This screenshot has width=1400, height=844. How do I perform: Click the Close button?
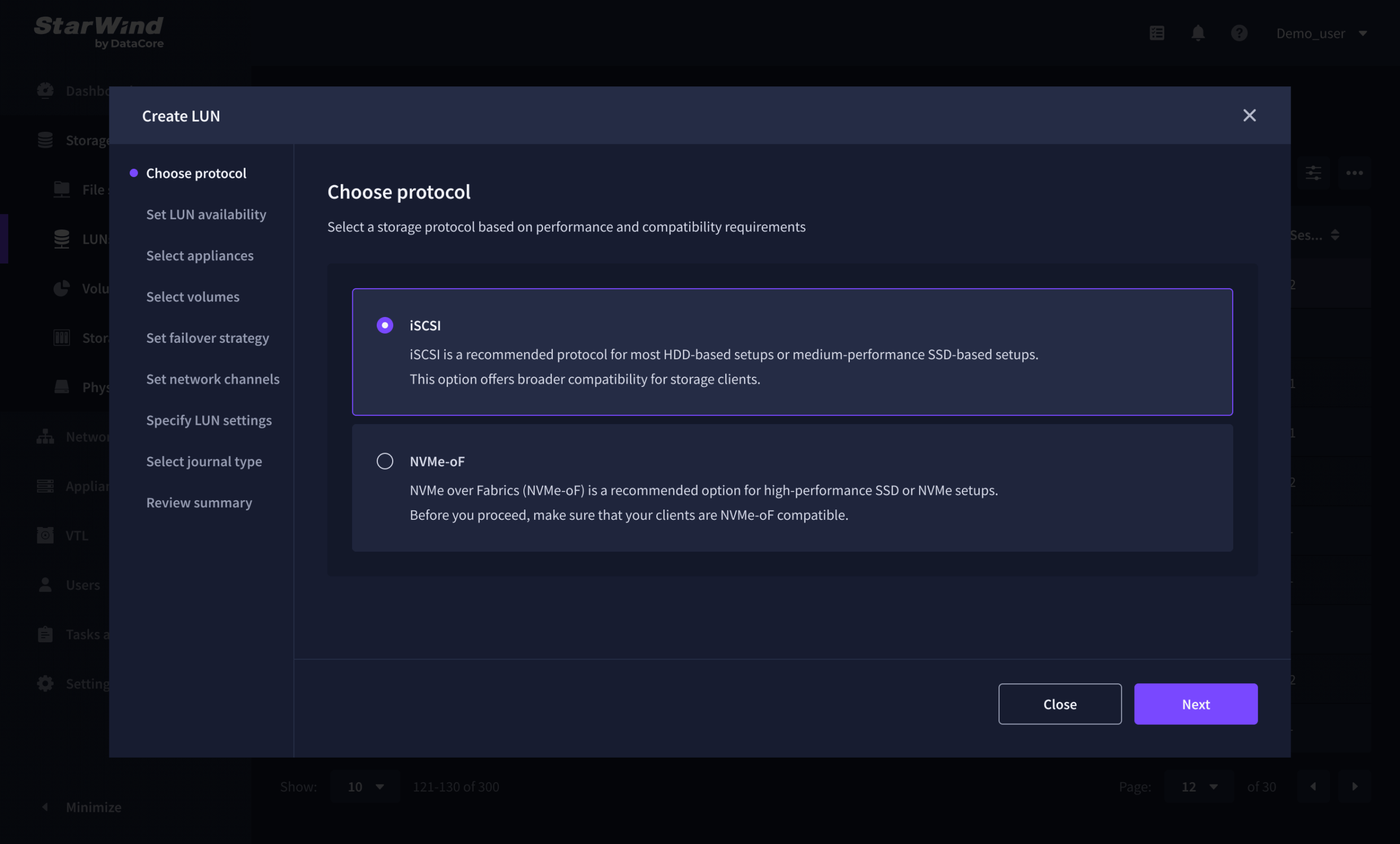pyautogui.click(x=1060, y=704)
